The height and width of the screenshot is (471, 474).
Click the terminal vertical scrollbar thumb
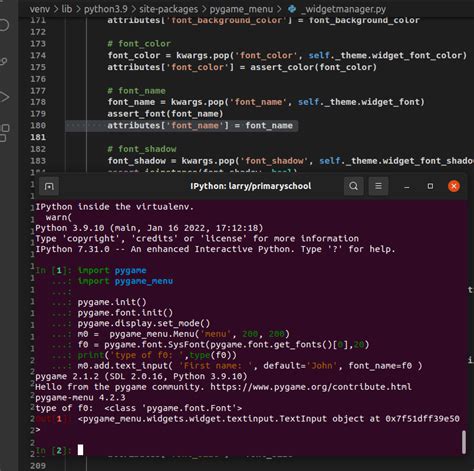[x=464, y=442]
